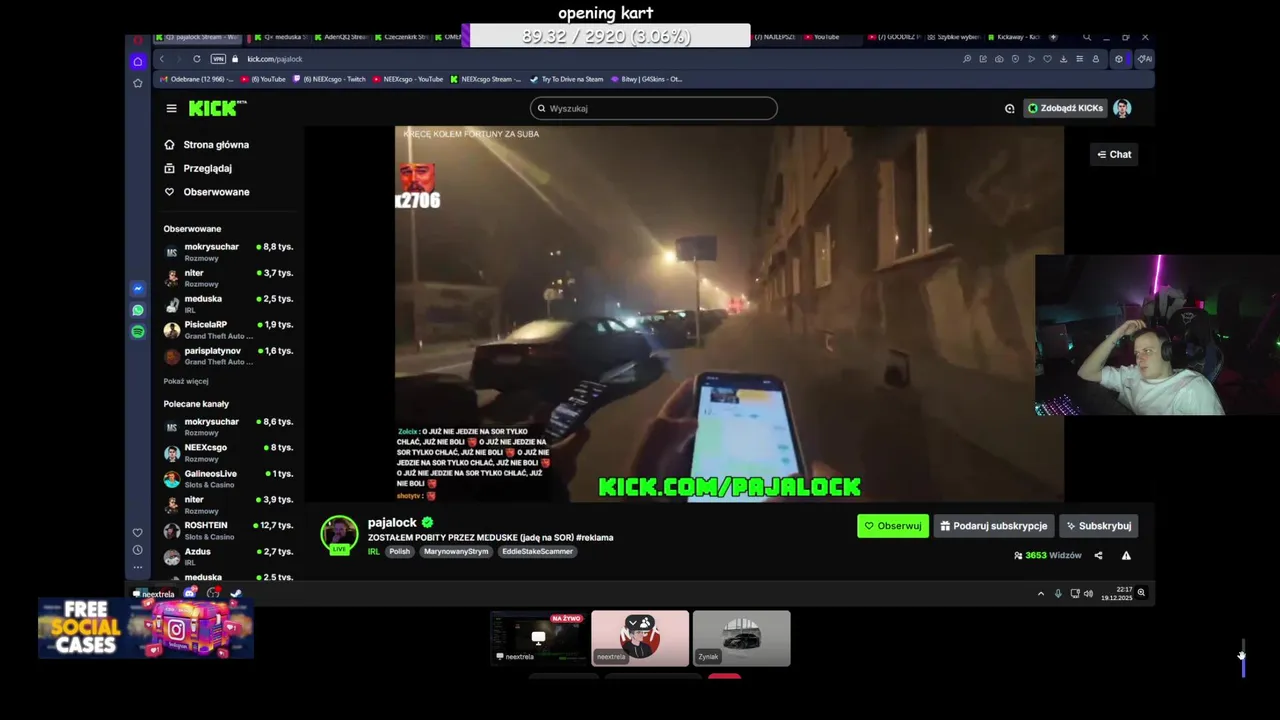Open Opera sidebar WhatsApp icon

pos(138,310)
